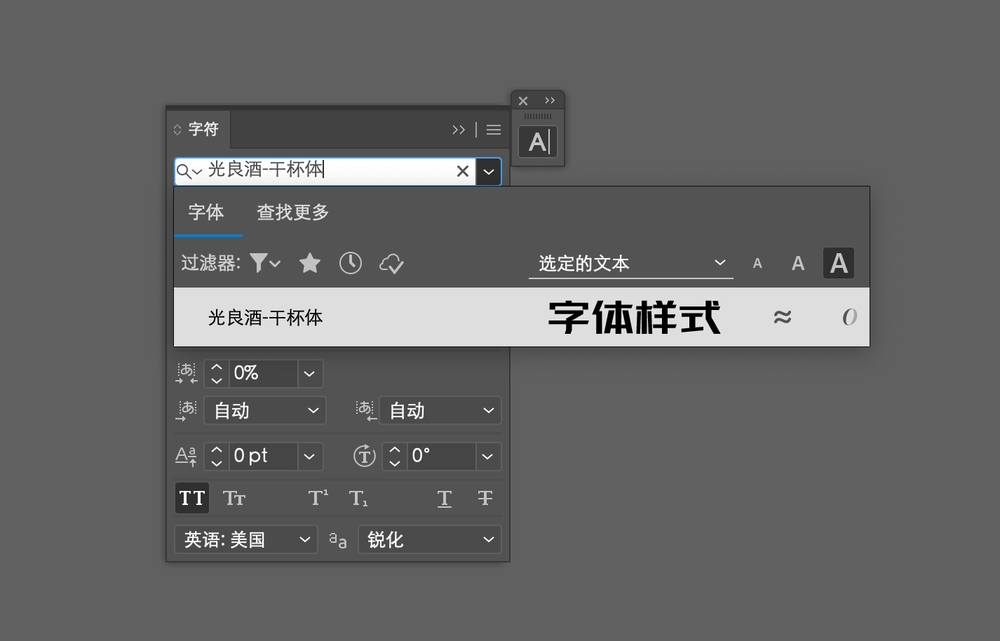Open the collapsed Character panel icon
This screenshot has height=641, width=1000.
coord(538,142)
